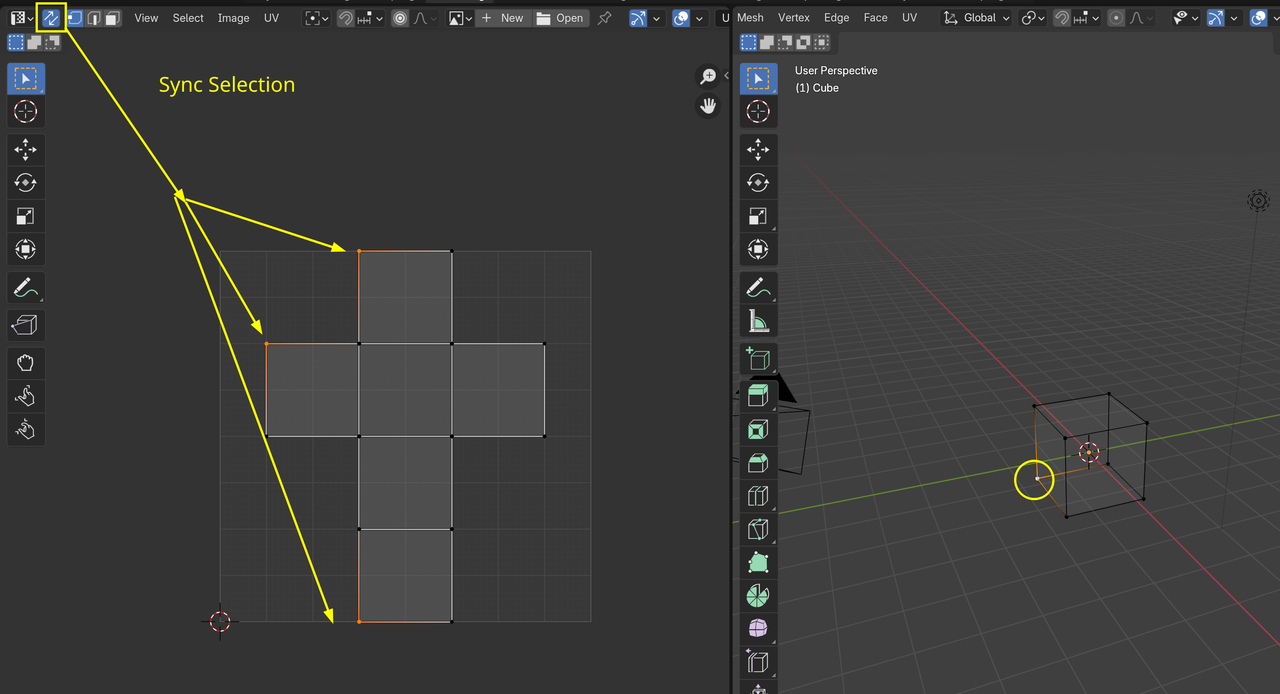The height and width of the screenshot is (694, 1280).
Task: Open the Mesh menu
Action: (750, 18)
